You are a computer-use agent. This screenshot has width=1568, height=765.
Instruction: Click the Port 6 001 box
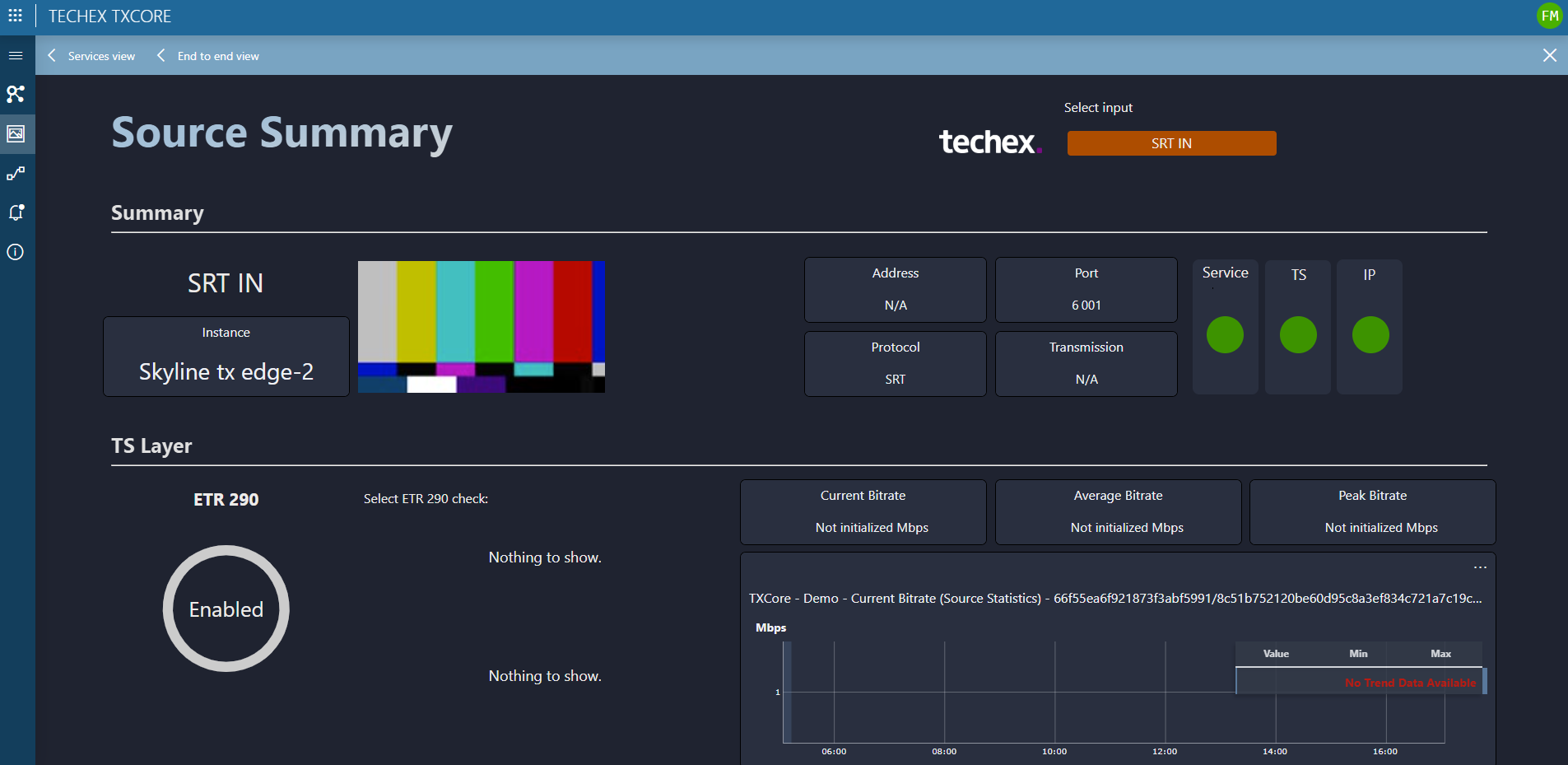click(x=1086, y=290)
